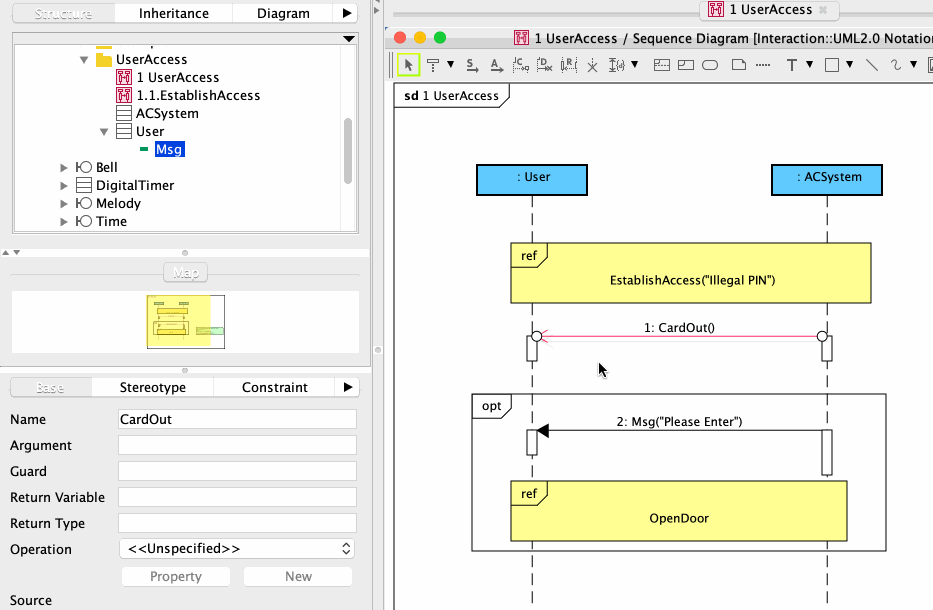Click the New button

pos(298,577)
